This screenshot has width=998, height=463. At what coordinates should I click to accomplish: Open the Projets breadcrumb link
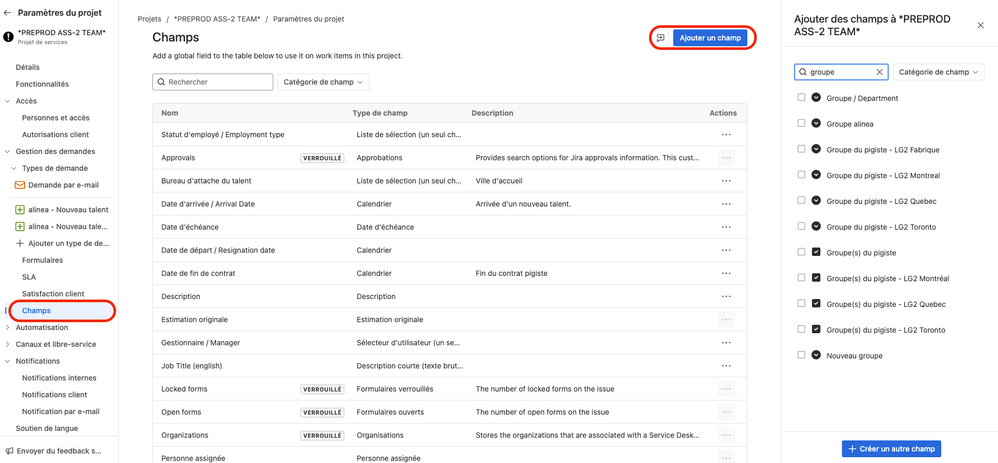(149, 19)
